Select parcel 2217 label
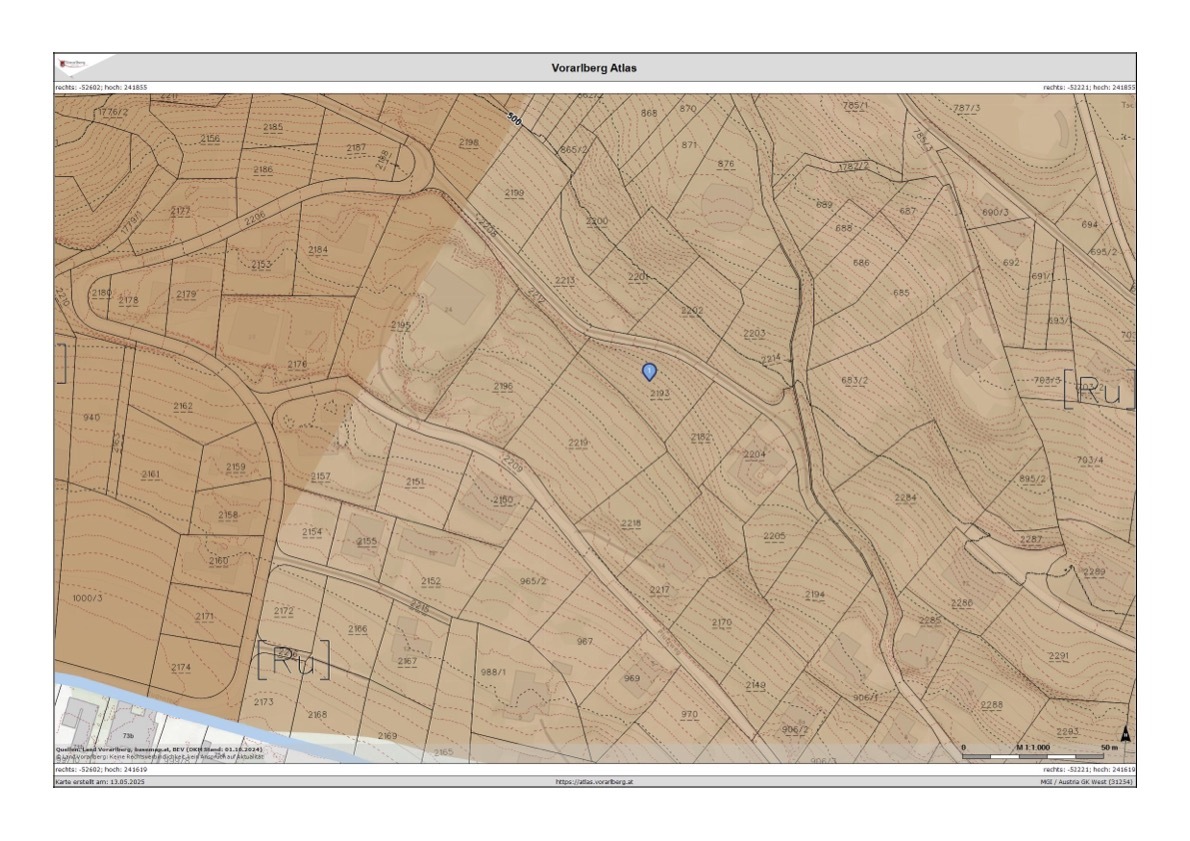 [660, 589]
